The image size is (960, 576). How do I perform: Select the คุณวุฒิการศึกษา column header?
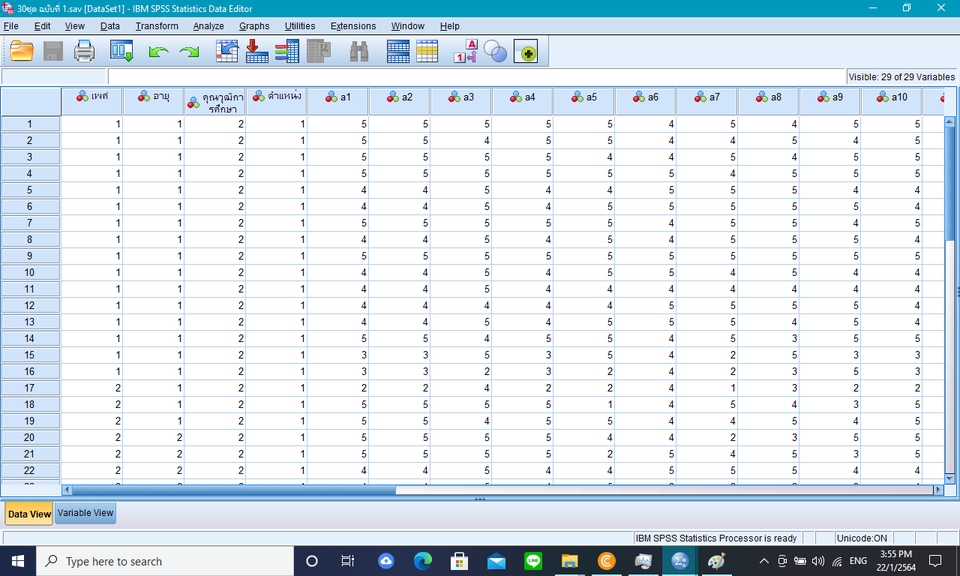(215, 101)
